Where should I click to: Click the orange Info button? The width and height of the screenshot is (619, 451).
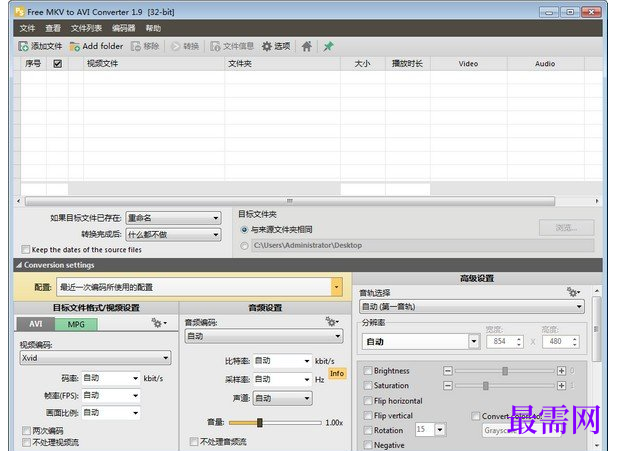[x=337, y=373]
